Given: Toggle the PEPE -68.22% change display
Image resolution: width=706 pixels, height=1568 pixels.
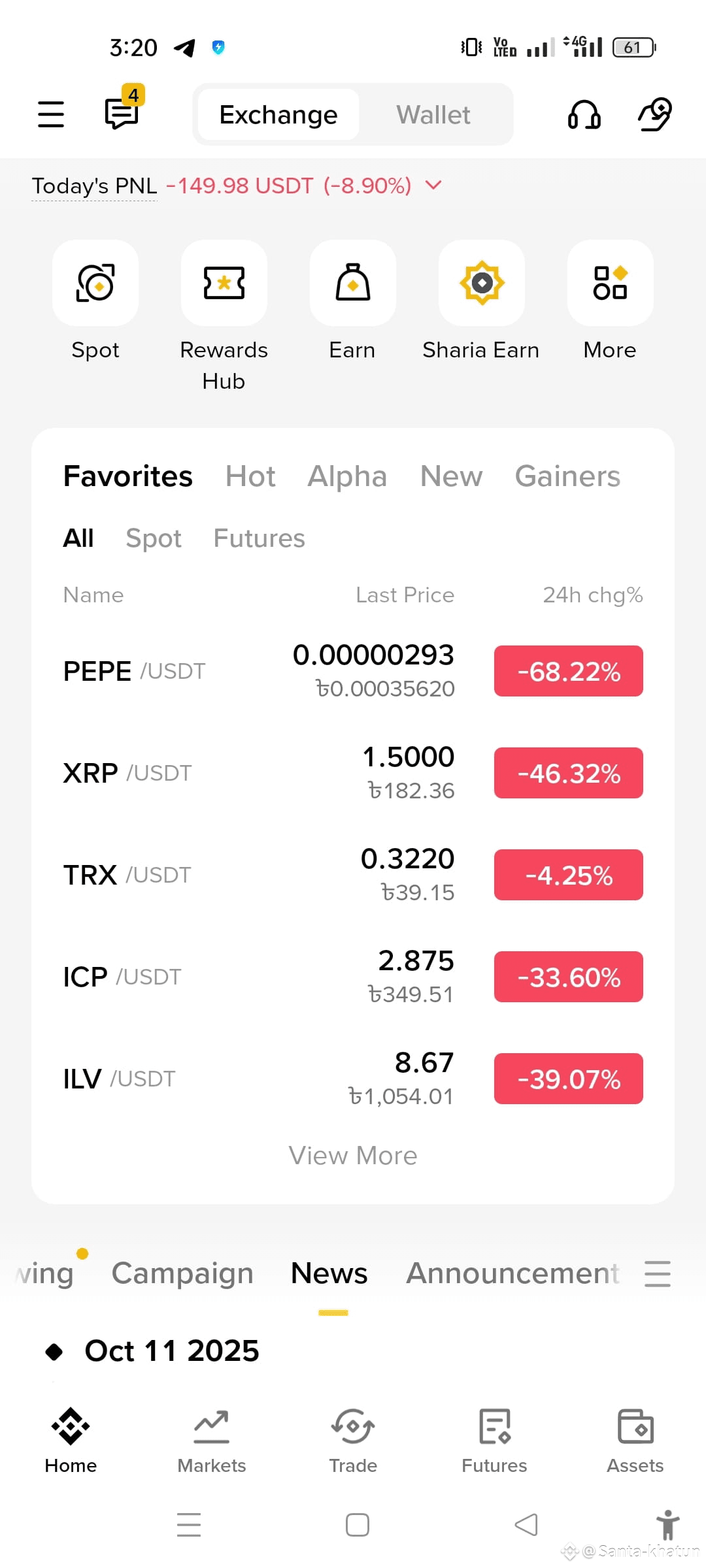Looking at the screenshot, I should [569, 671].
